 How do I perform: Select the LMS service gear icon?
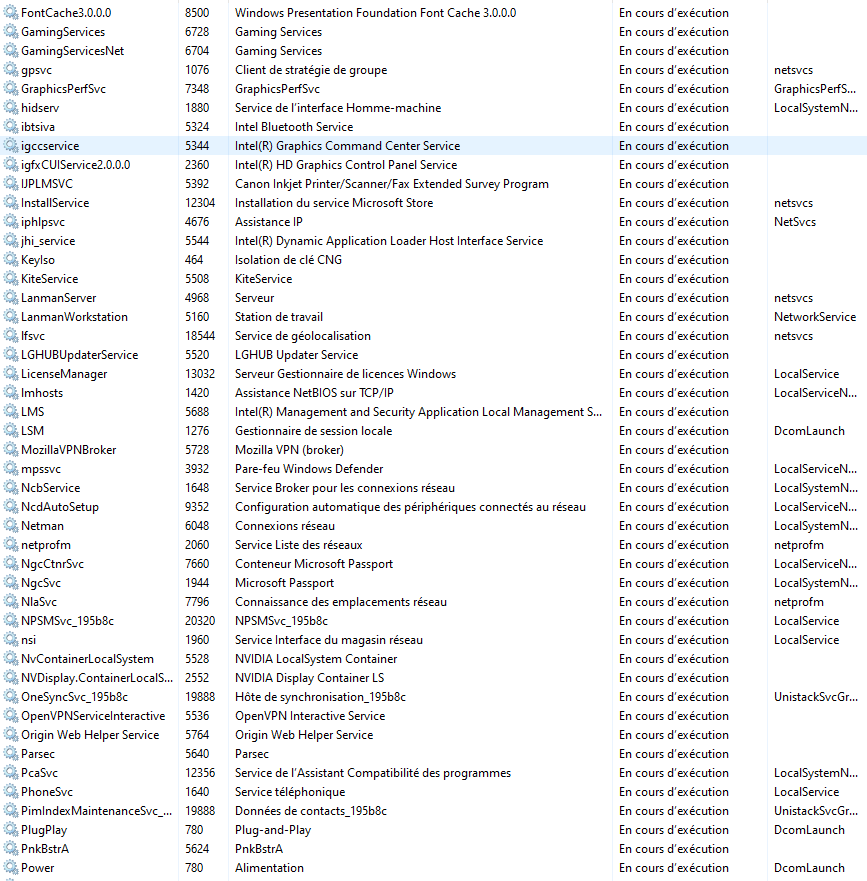click(11, 412)
